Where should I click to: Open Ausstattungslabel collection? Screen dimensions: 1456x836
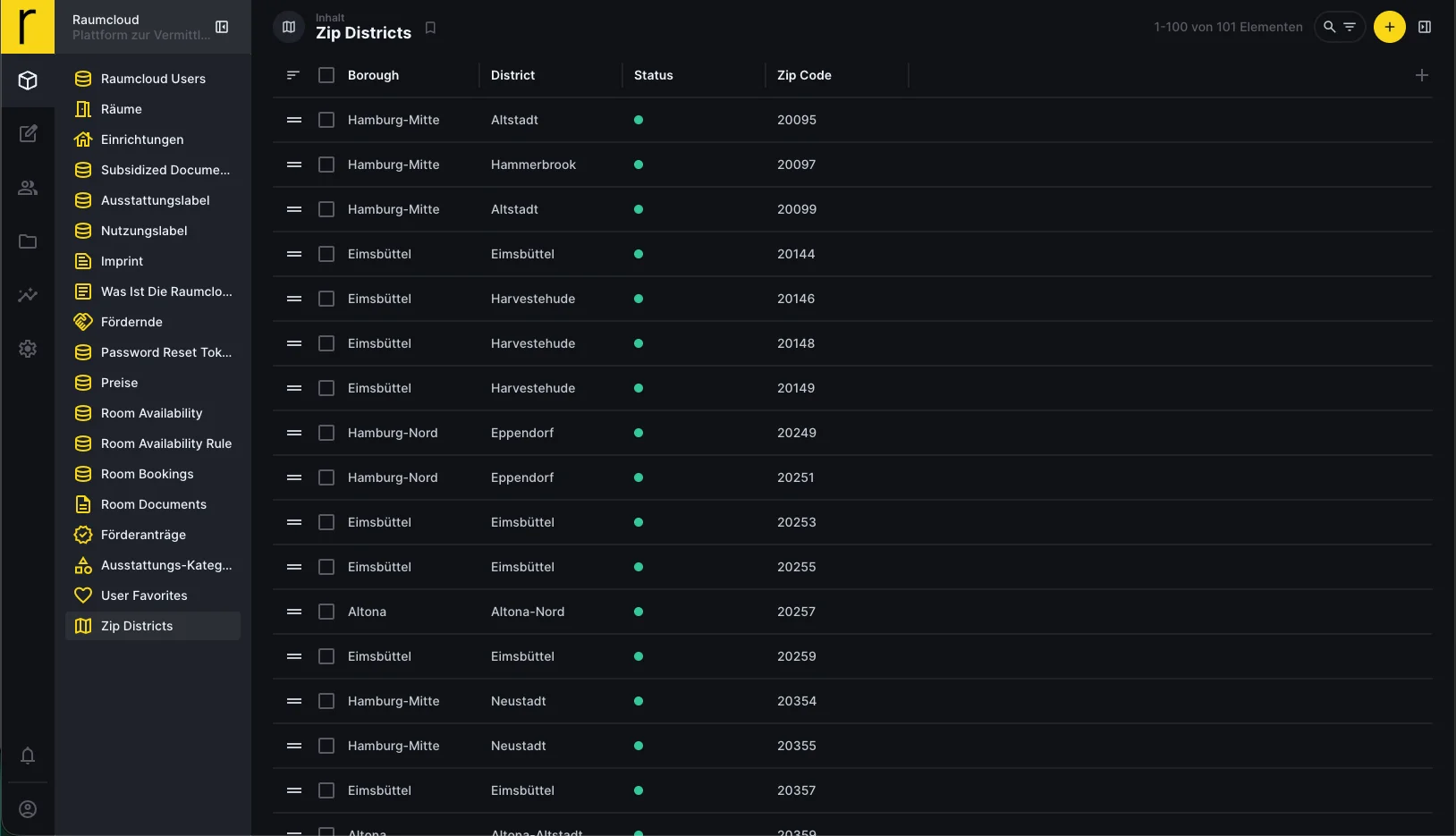(x=153, y=200)
